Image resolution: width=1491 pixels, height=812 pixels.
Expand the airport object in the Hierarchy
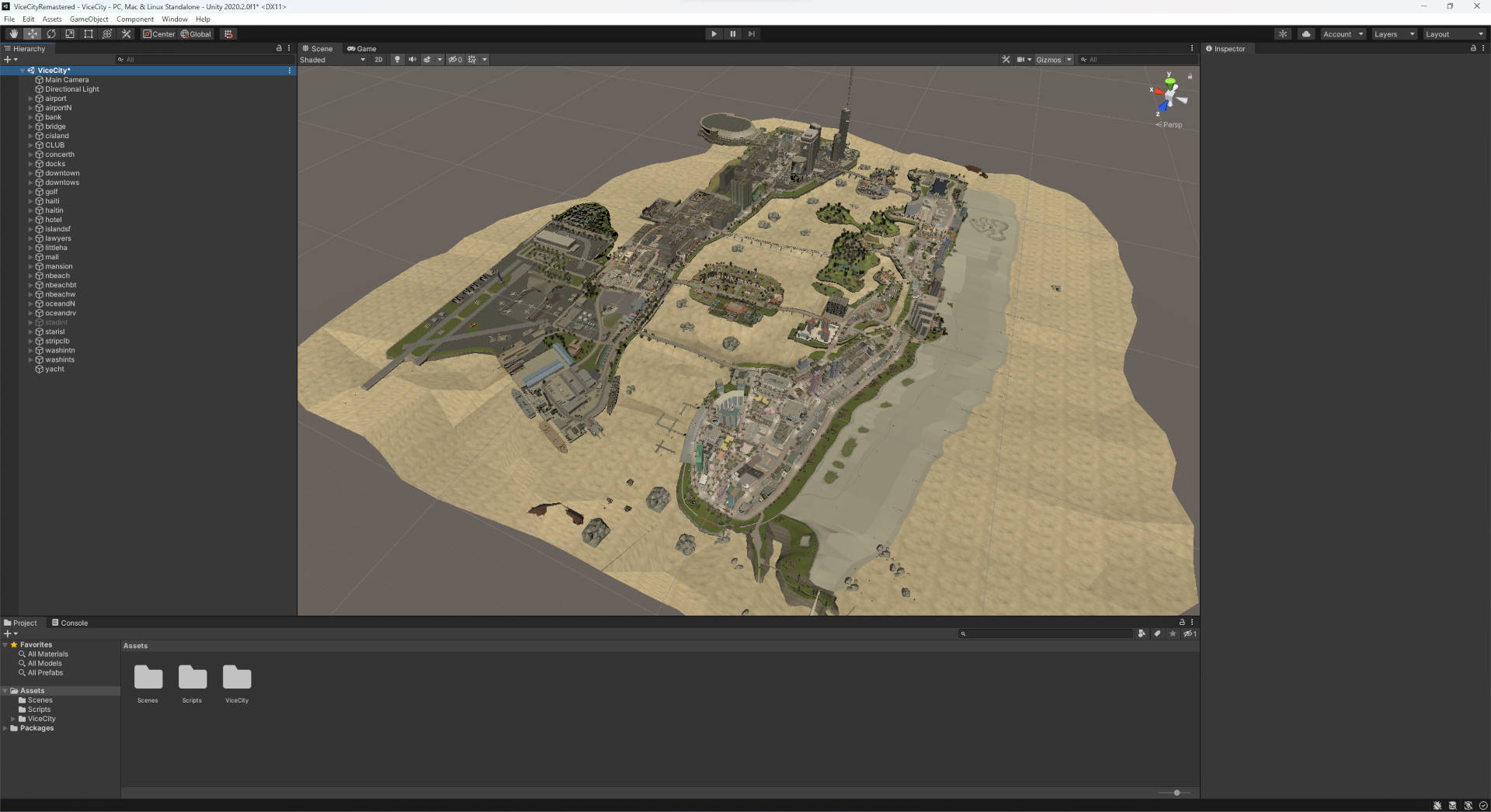(30, 99)
